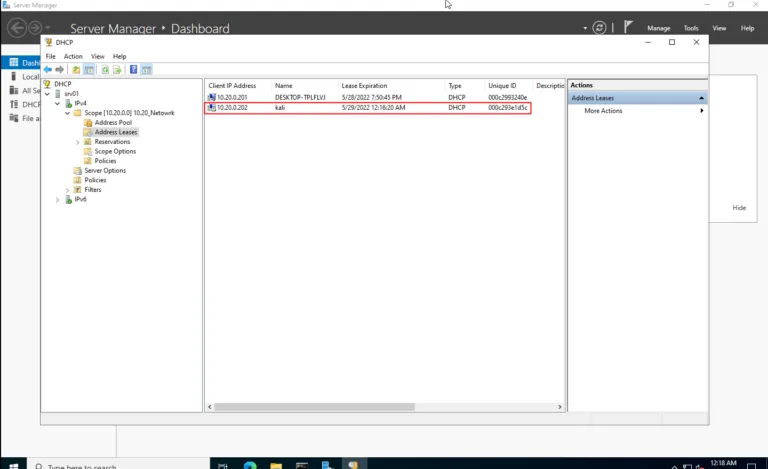The image size is (768, 469).
Task: Click the Task View taskbar icon
Action: point(223,465)
